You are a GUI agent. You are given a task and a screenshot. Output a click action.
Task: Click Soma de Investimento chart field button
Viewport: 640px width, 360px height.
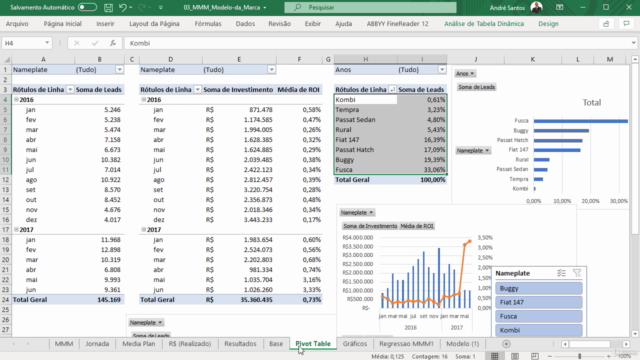[370, 226]
